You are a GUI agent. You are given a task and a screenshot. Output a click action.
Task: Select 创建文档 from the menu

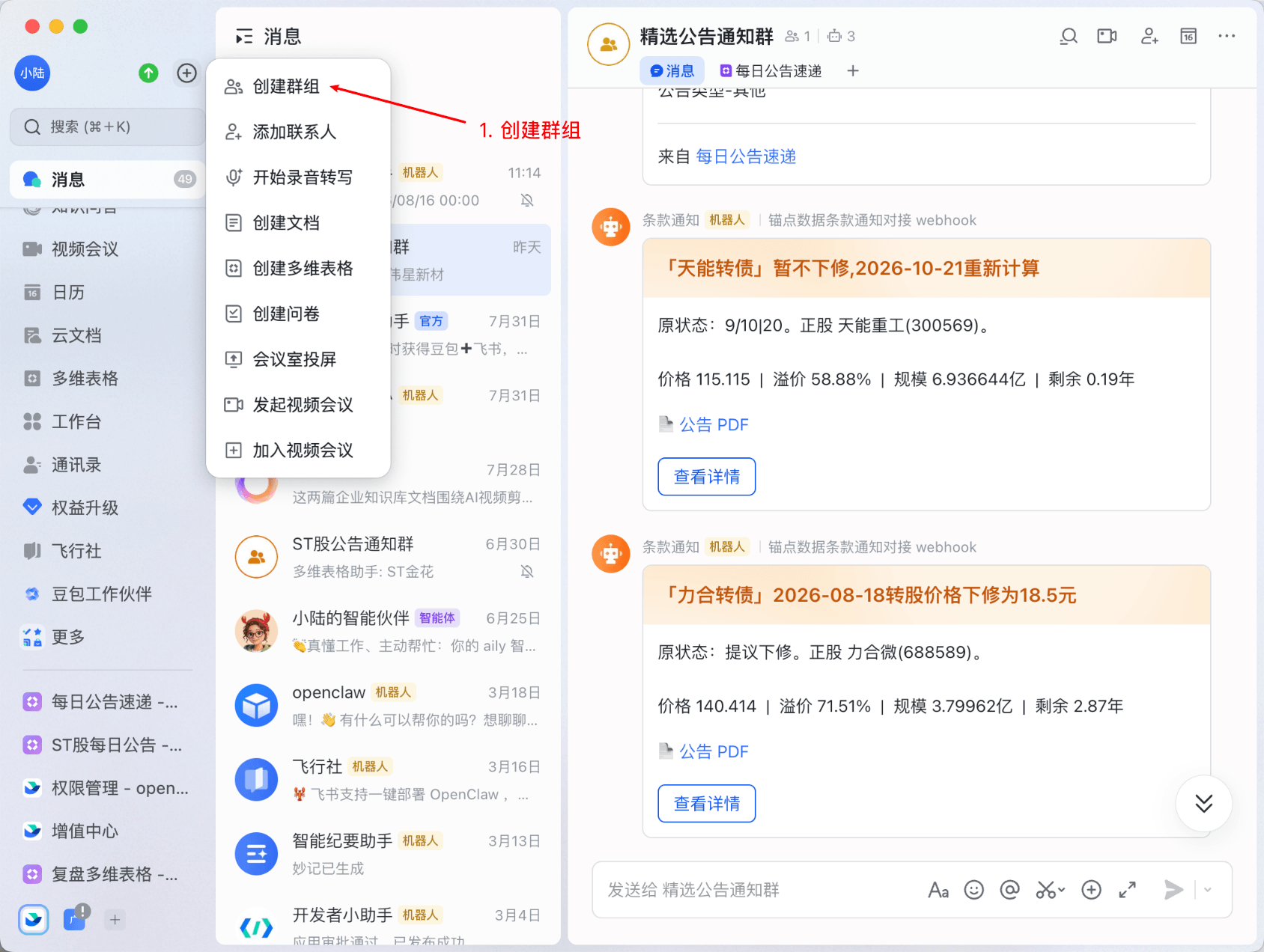[x=298, y=223]
